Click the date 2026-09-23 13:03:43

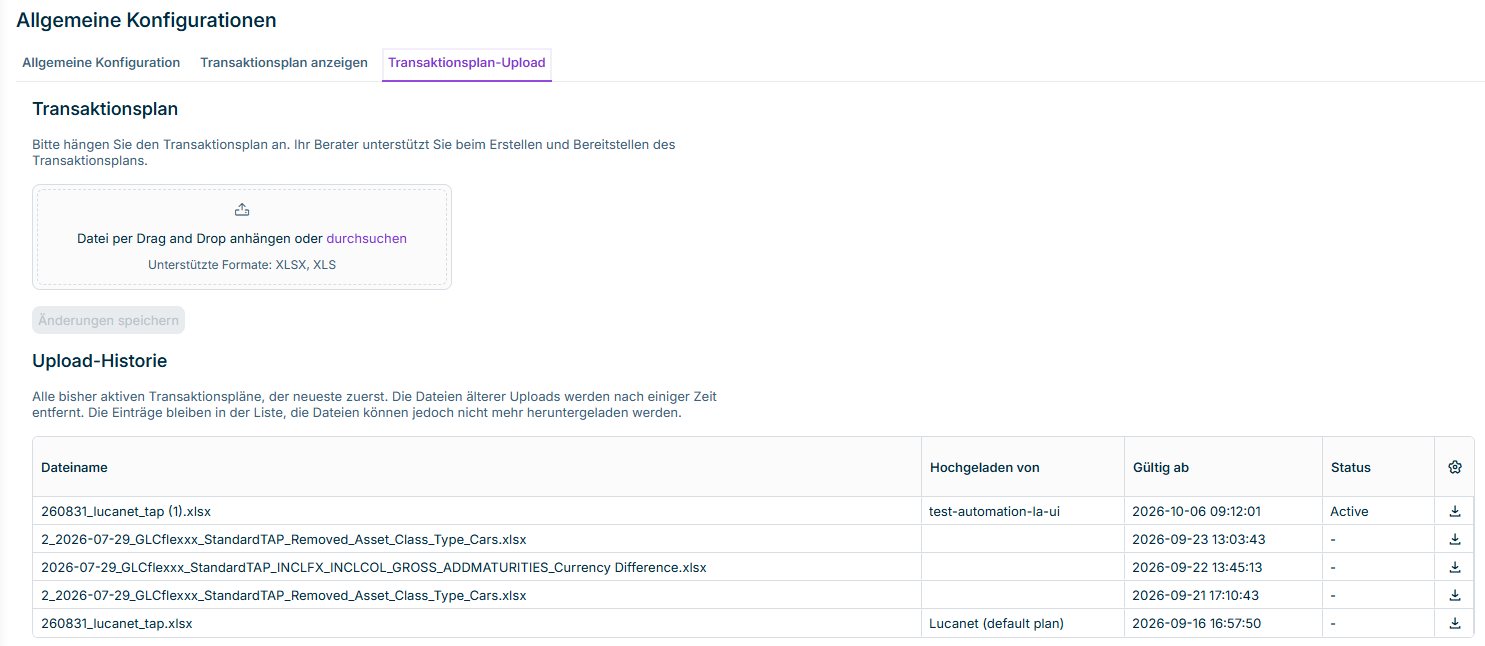1199,539
